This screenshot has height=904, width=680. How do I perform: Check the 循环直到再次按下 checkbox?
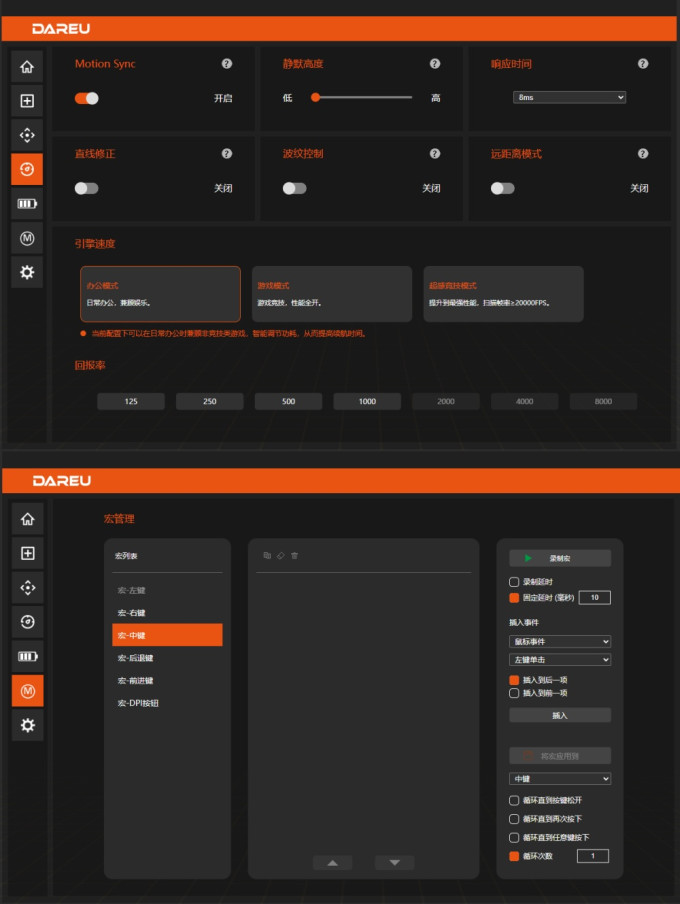pos(514,819)
